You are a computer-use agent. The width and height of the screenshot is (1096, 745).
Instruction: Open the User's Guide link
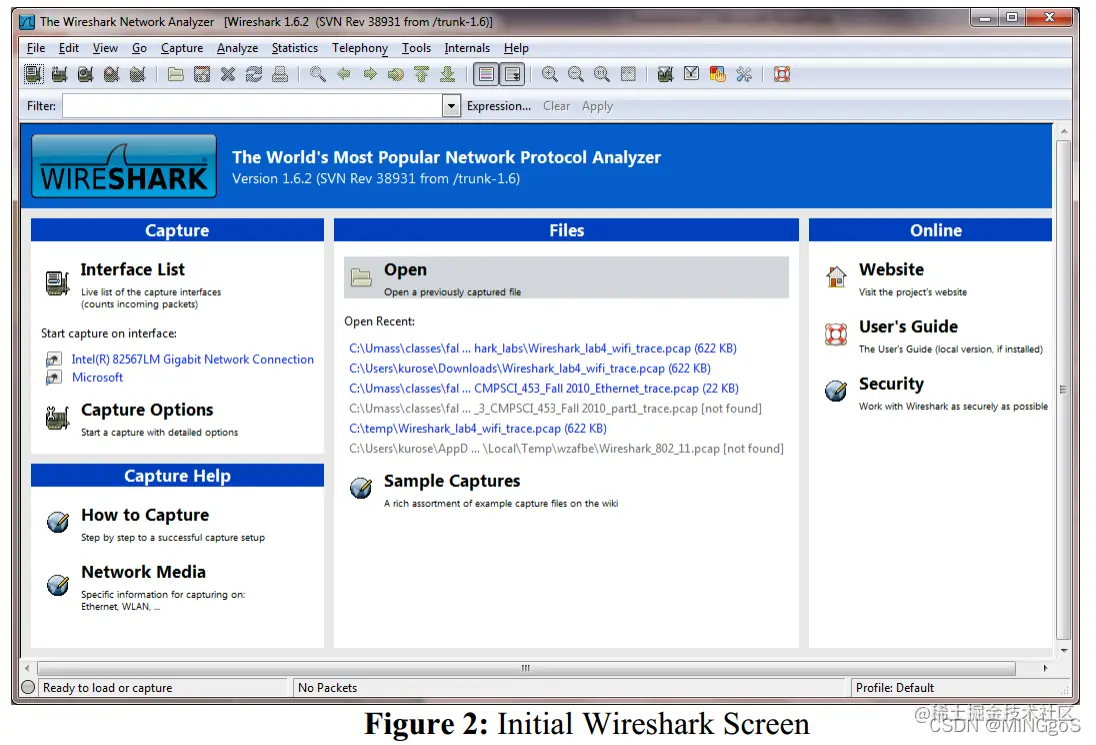[x=908, y=326]
